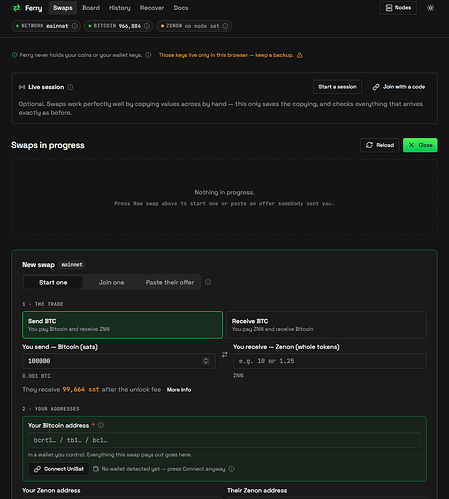The height and width of the screenshot is (499, 449).
Task: Select the Send BTC trade option
Action: pos(122,325)
